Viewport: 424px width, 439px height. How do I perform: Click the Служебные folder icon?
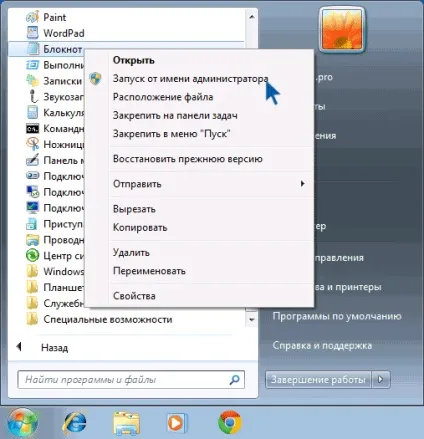(x=32, y=303)
